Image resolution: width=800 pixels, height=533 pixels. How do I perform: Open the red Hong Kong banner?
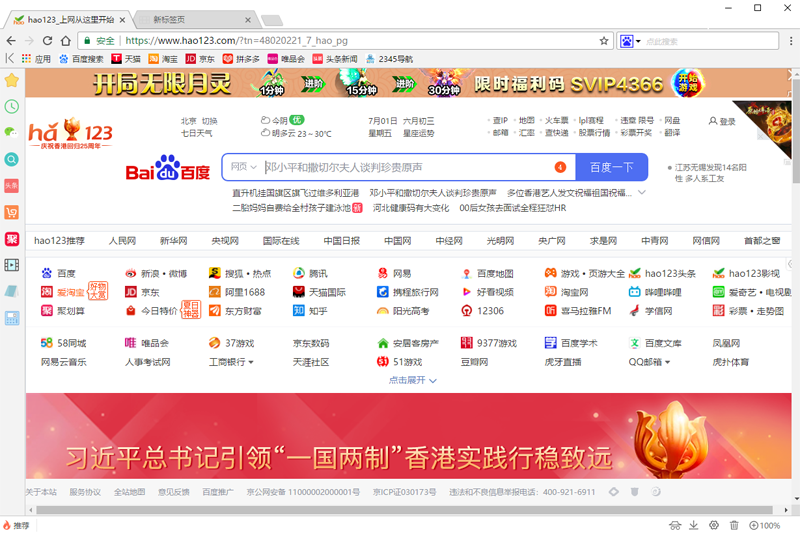(408, 436)
